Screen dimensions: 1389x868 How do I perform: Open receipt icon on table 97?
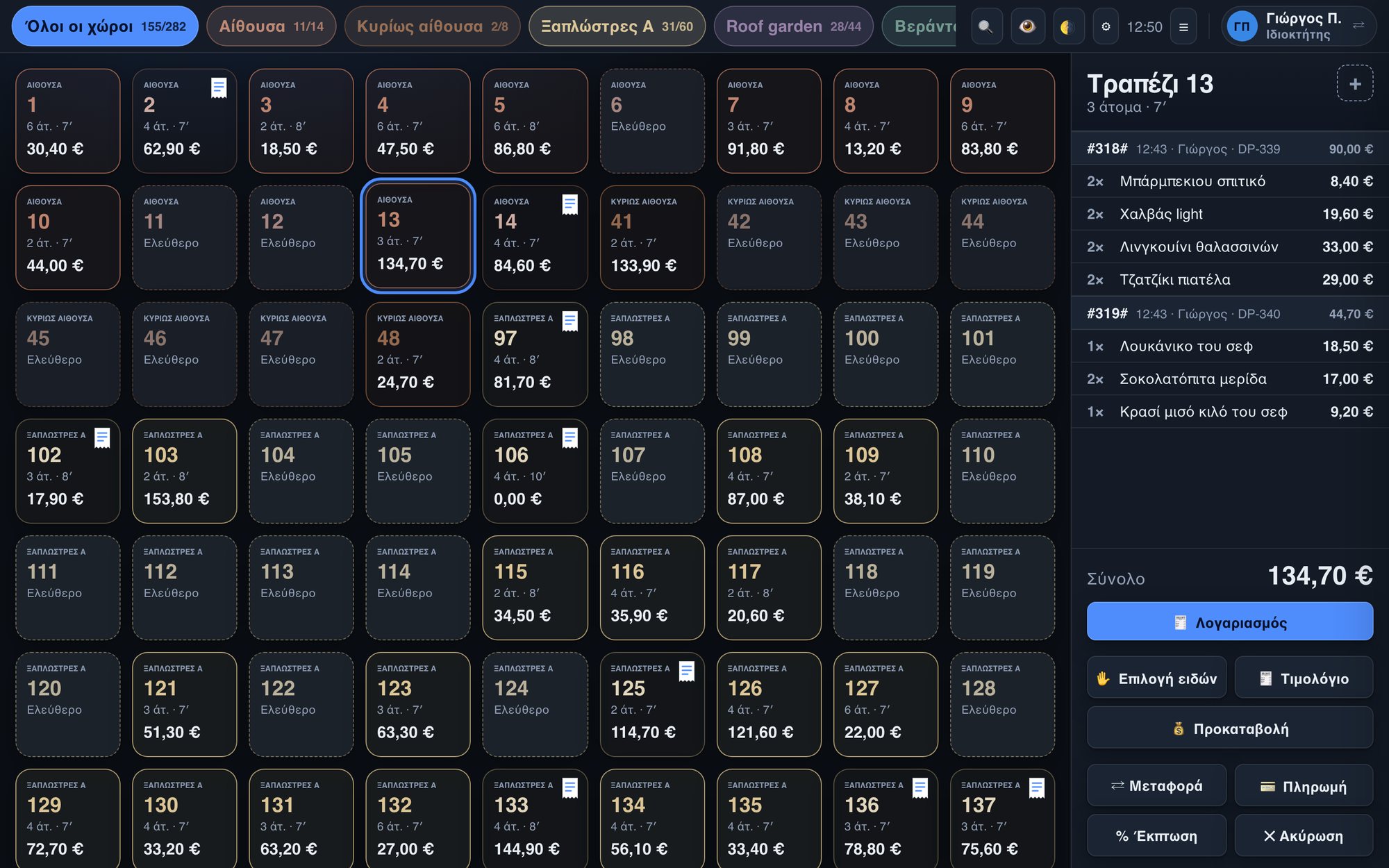click(x=570, y=322)
